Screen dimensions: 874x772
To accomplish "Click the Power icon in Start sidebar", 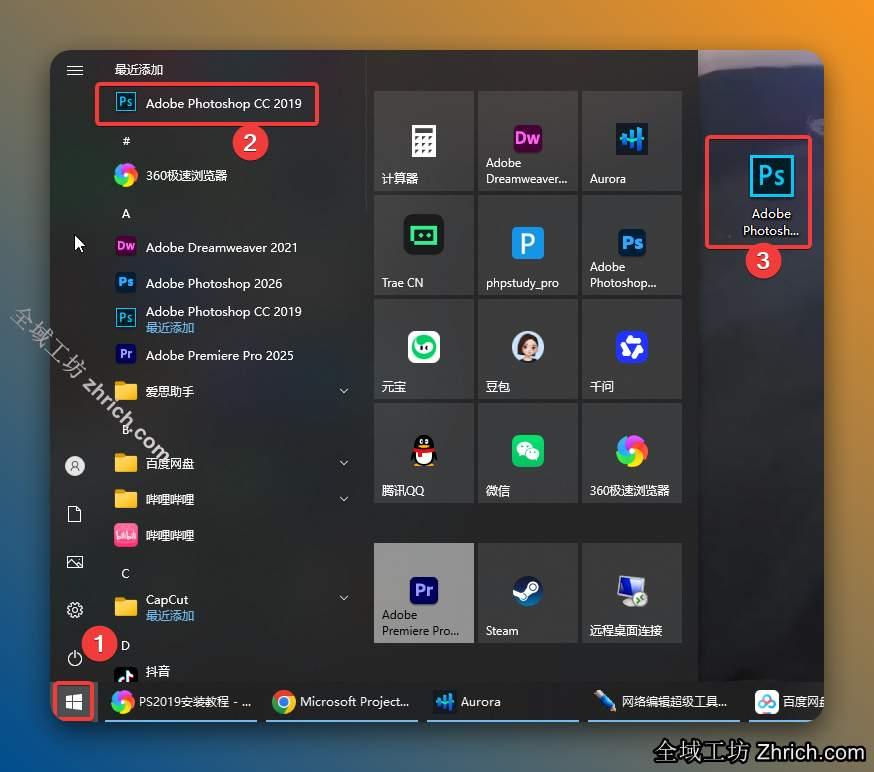I will click(75, 658).
